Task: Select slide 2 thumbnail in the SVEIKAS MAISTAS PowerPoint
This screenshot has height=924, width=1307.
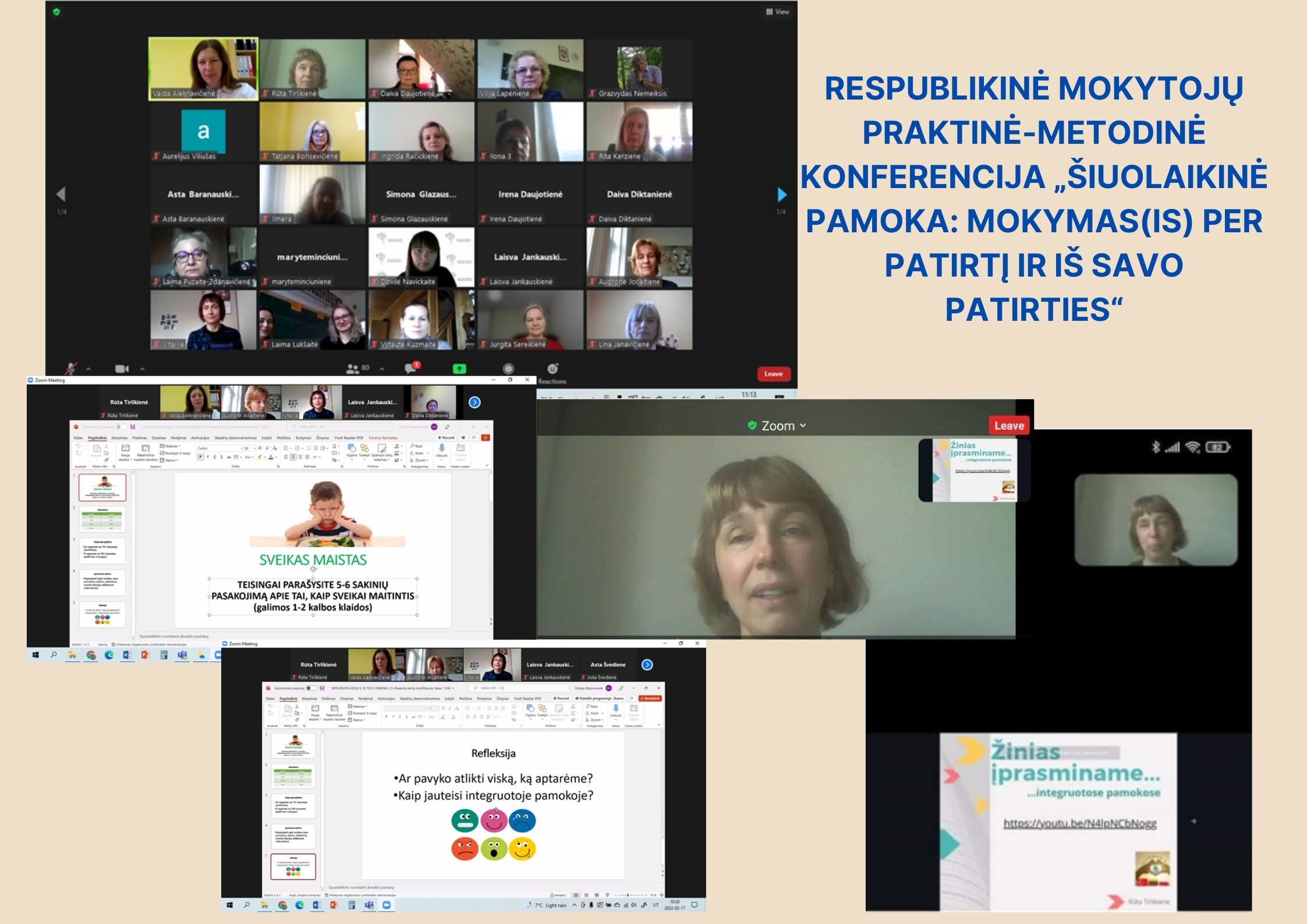Action: coord(102,519)
